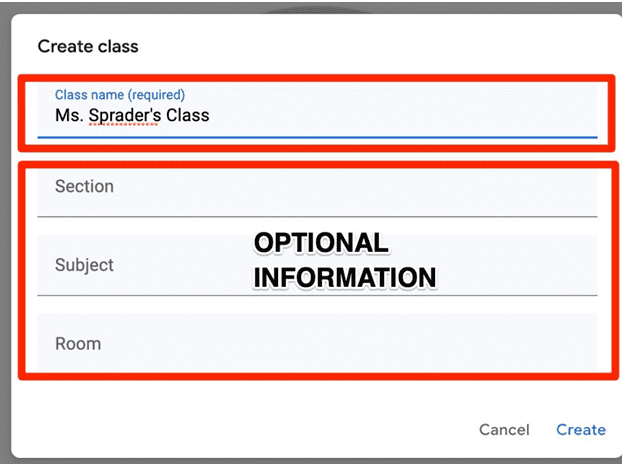Click the "OPTIONAL INFORMATION" annotation text

click(x=344, y=260)
